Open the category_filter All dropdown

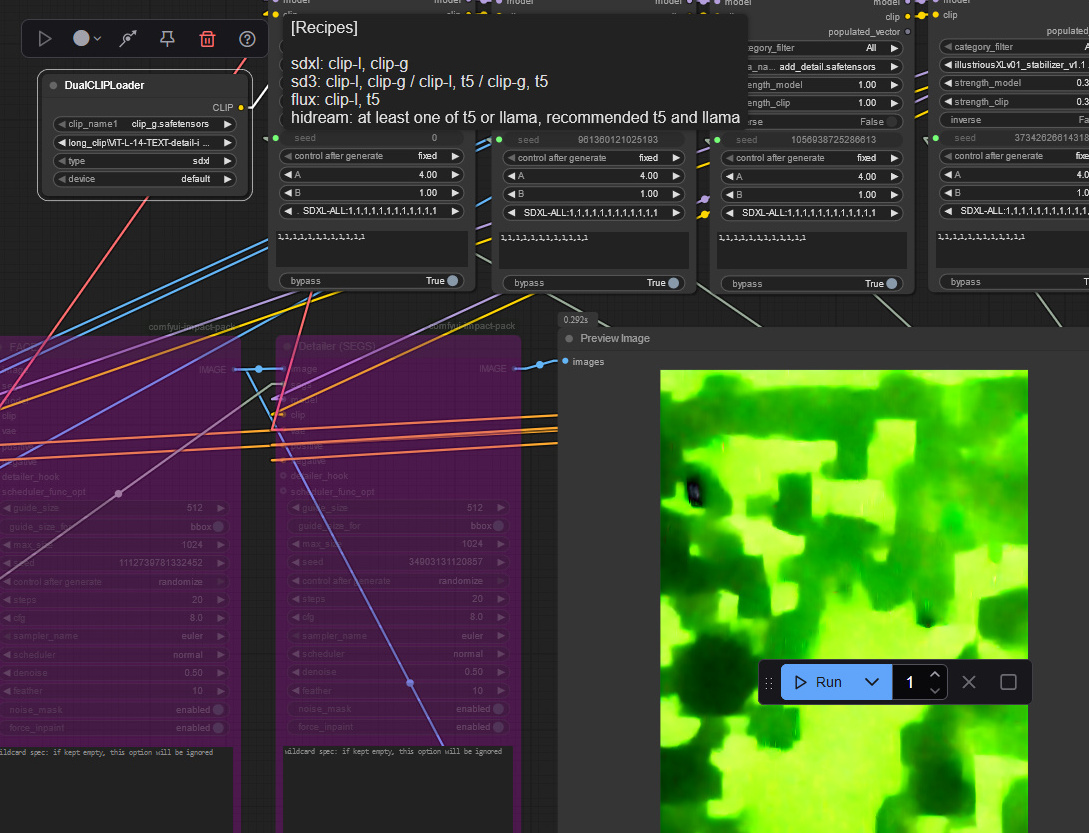812,48
